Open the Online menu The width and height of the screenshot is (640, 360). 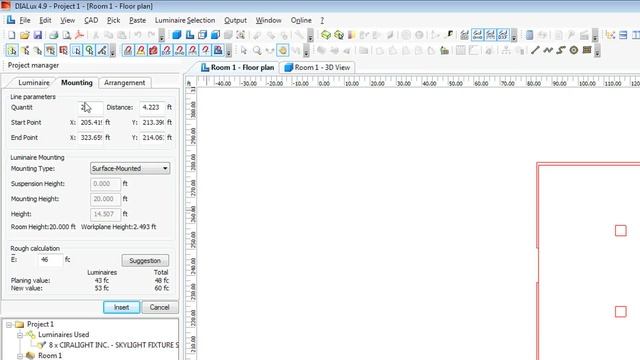pyautogui.click(x=301, y=20)
